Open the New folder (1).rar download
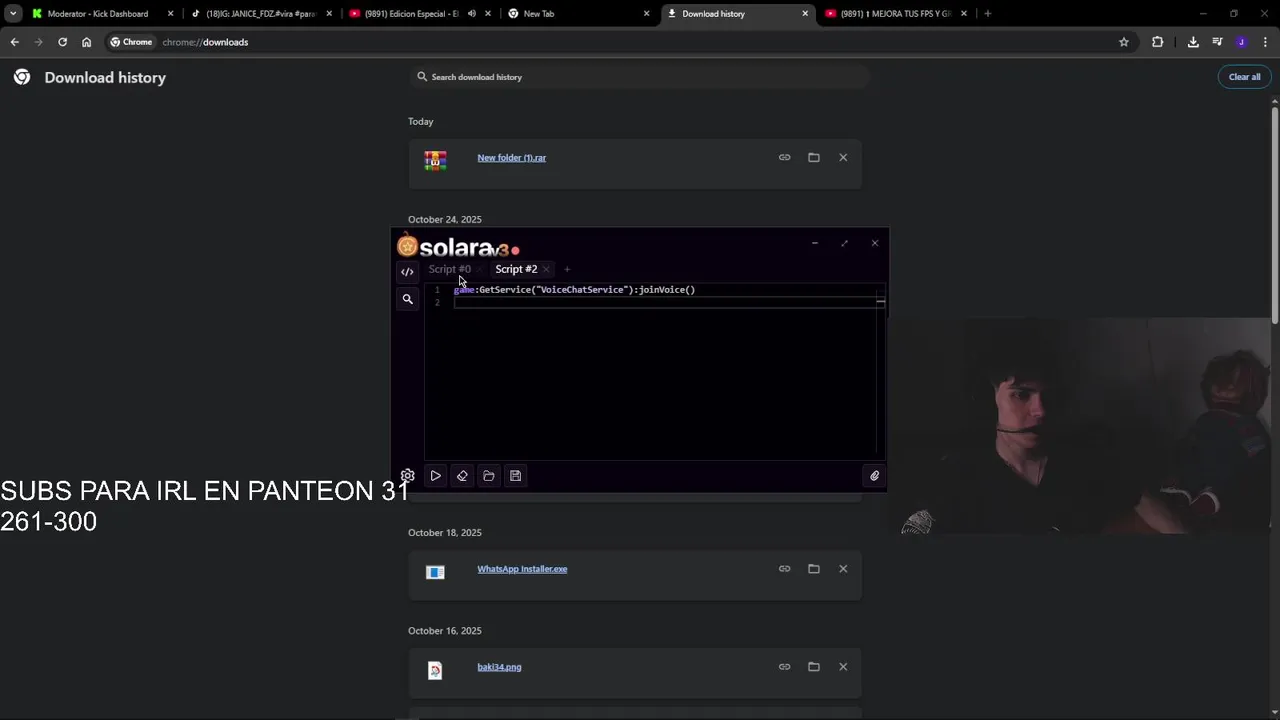Image resolution: width=1280 pixels, height=720 pixels. [x=511, y=158]
